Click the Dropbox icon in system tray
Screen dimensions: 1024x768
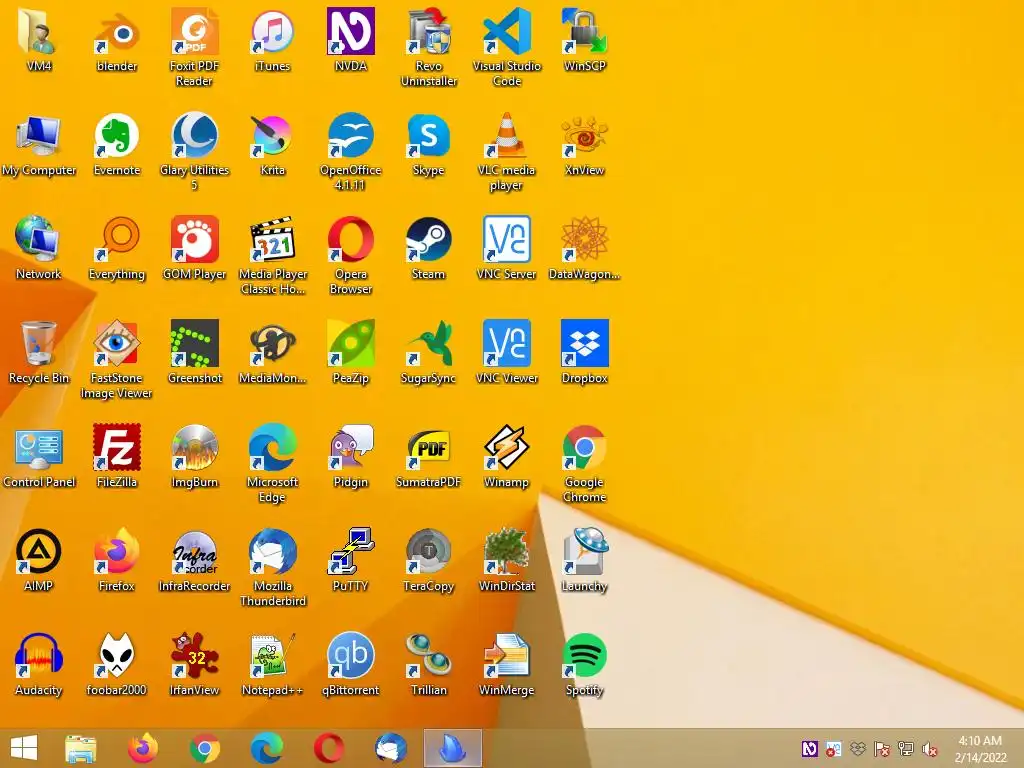pos(857,748)
